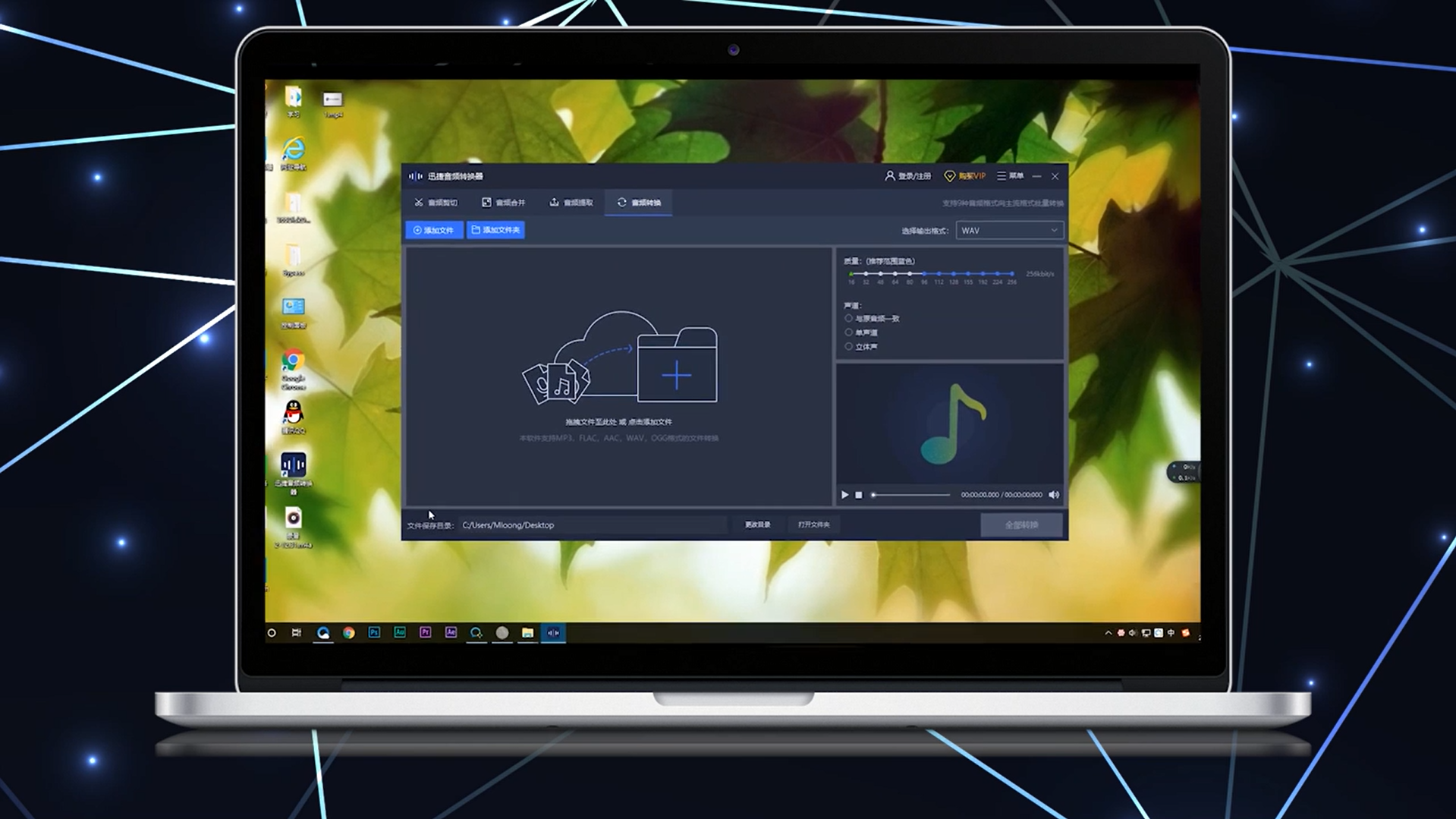Open the QQ penguin desktop shortcut
Screen dimensions: 1456x819
293,417
